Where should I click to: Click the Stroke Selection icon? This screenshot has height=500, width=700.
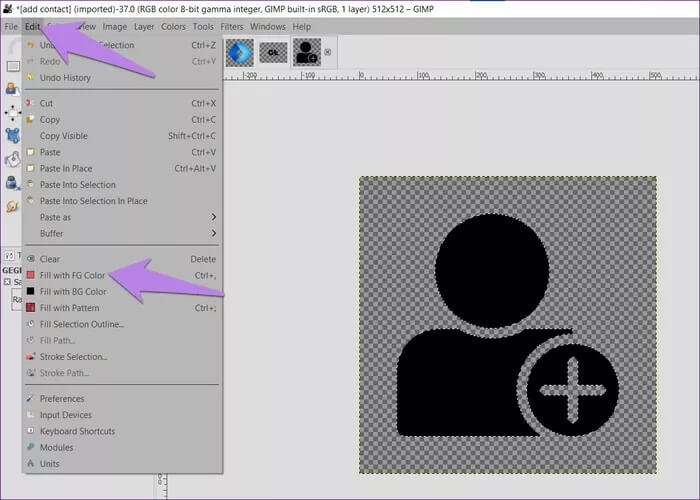pos(30,357)
